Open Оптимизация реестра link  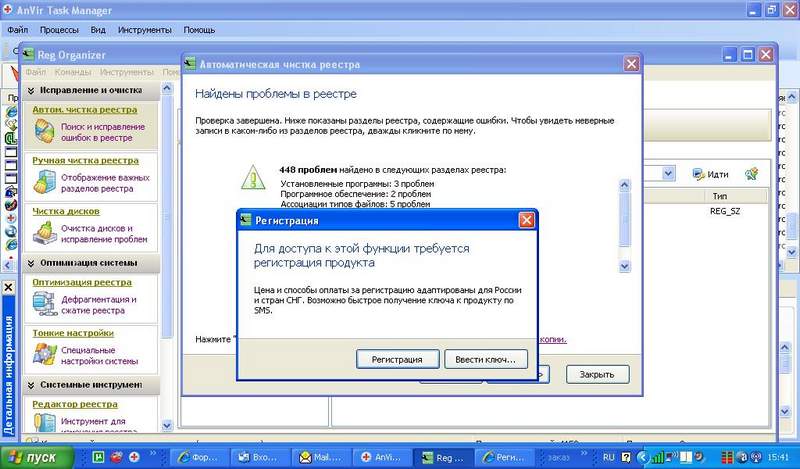(x=82, y=282)
